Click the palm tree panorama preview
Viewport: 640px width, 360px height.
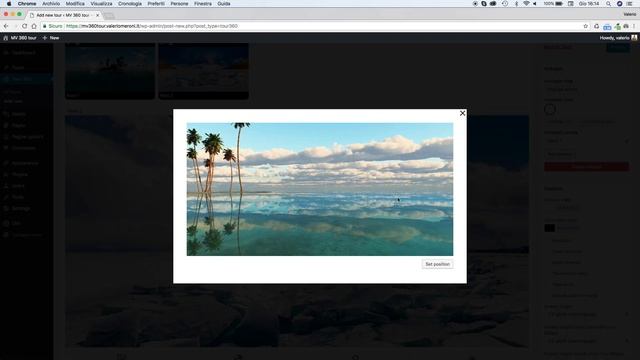pos(320,189)
